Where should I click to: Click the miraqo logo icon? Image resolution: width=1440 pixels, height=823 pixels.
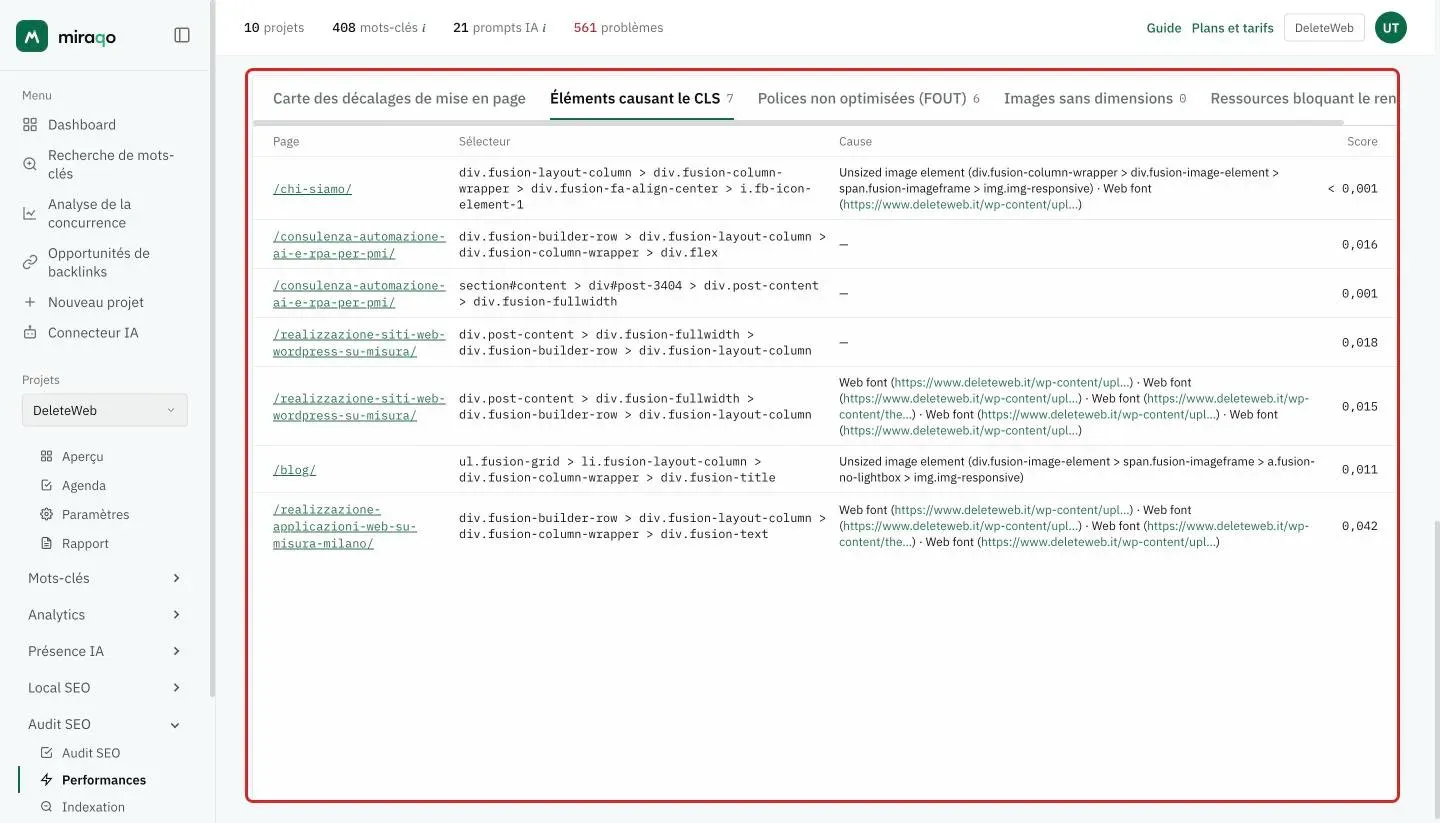click(x=32, y=36)
